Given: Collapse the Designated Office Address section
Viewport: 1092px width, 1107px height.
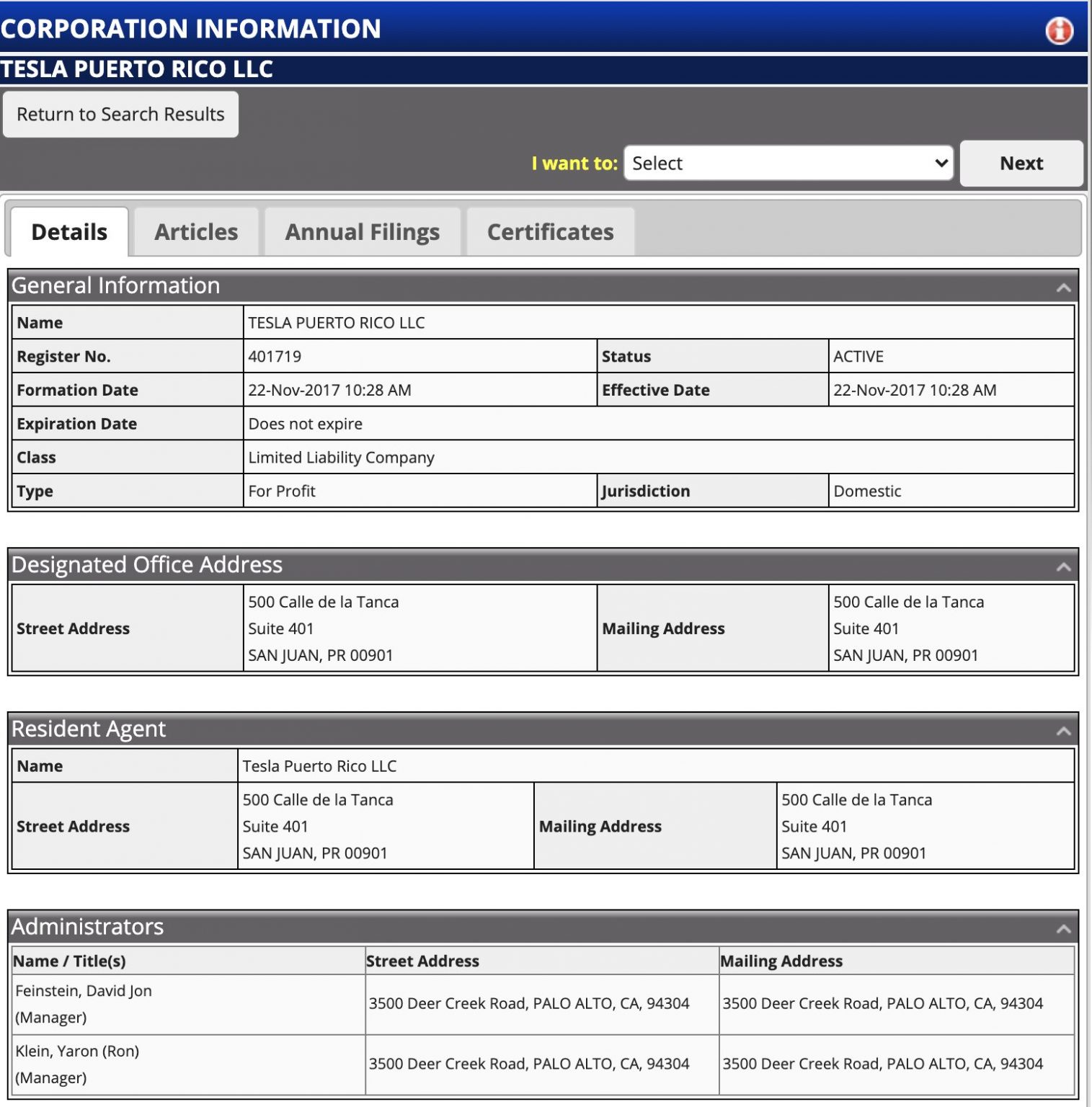Looking at the screenshot, I should [x=1063, y=566].
